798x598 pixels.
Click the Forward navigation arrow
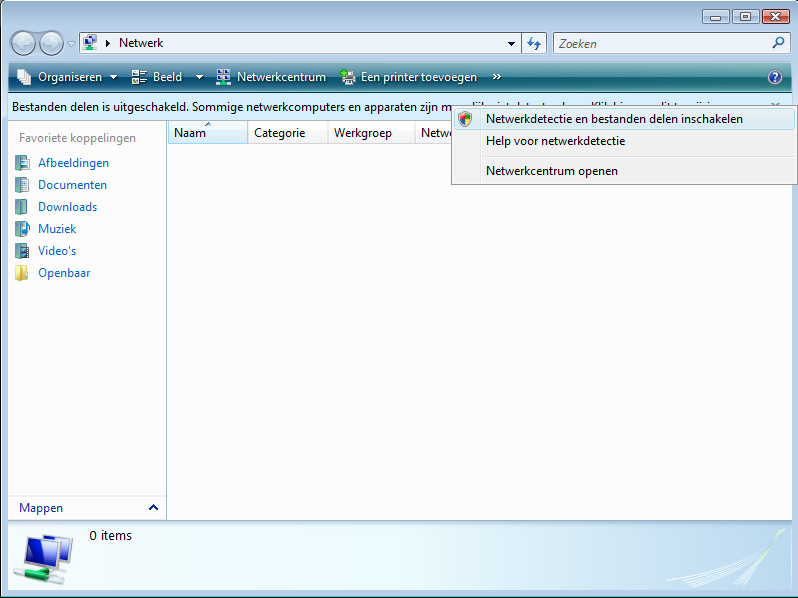[51, 43]
